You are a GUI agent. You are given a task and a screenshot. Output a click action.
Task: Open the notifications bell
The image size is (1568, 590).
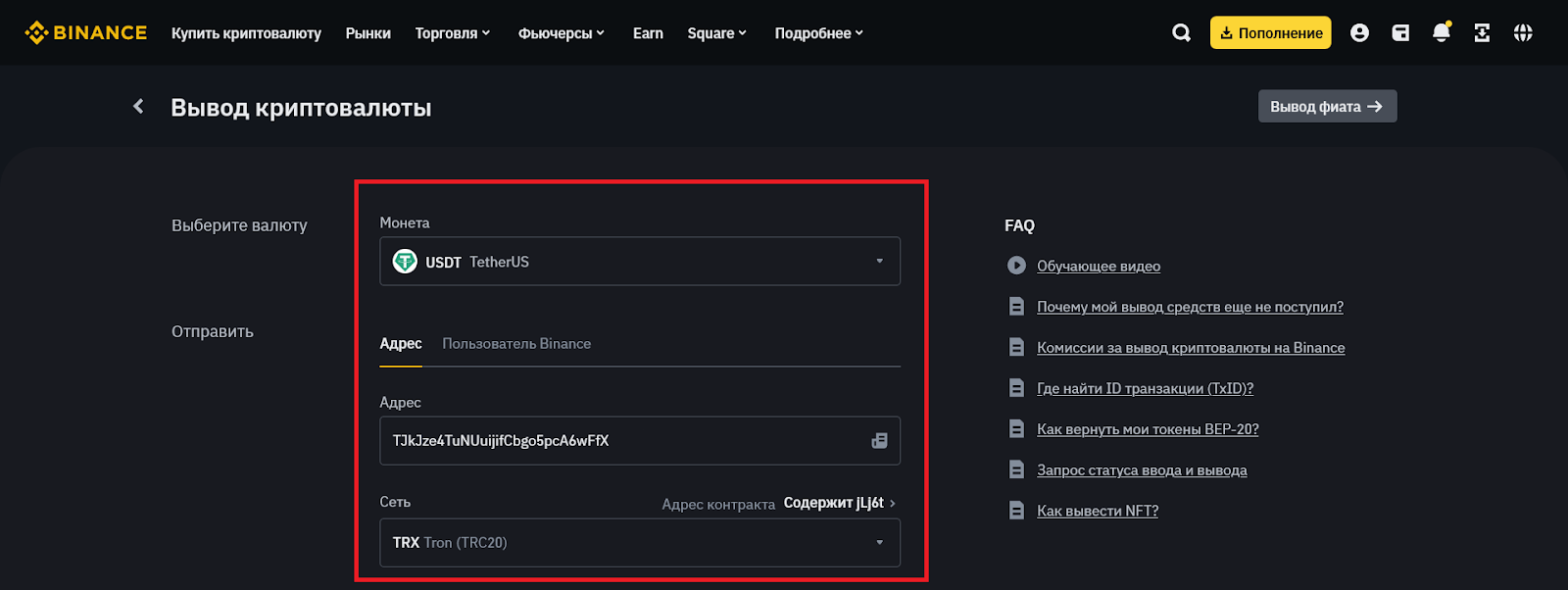point(1441,33)
